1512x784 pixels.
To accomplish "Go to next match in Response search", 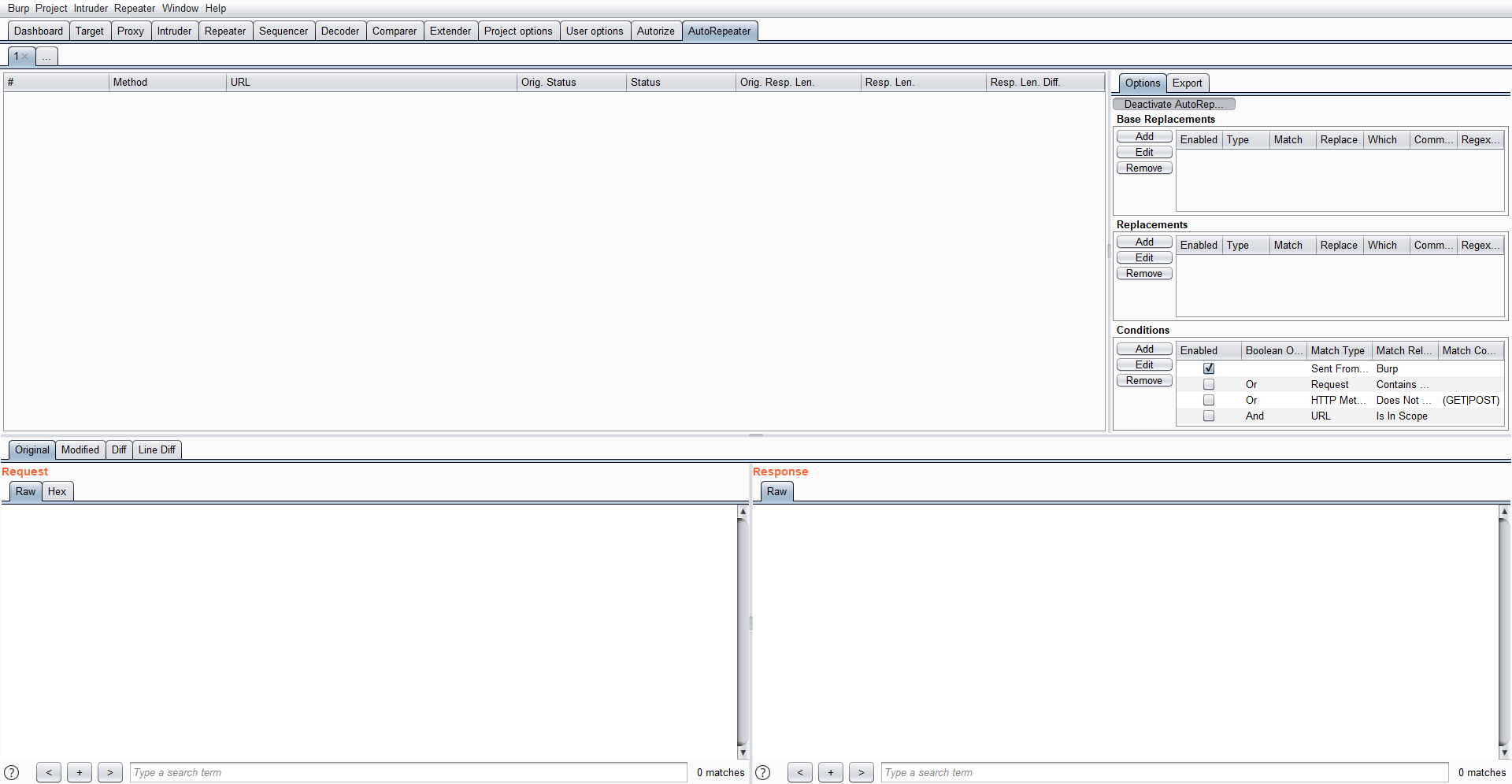I will pos(862,772).
